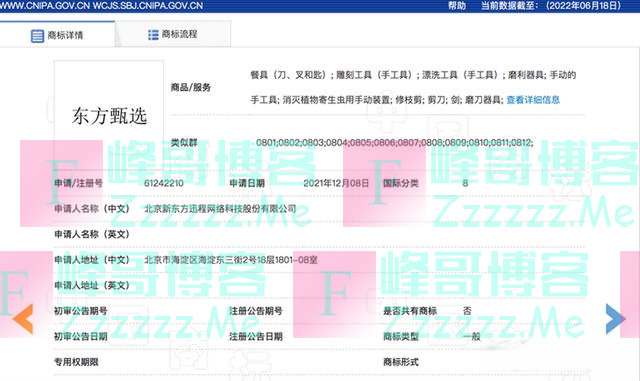The image size is (640, 381).
Task: Open 查看详细信息 link for goods details
Action: (x=533, y=100)
